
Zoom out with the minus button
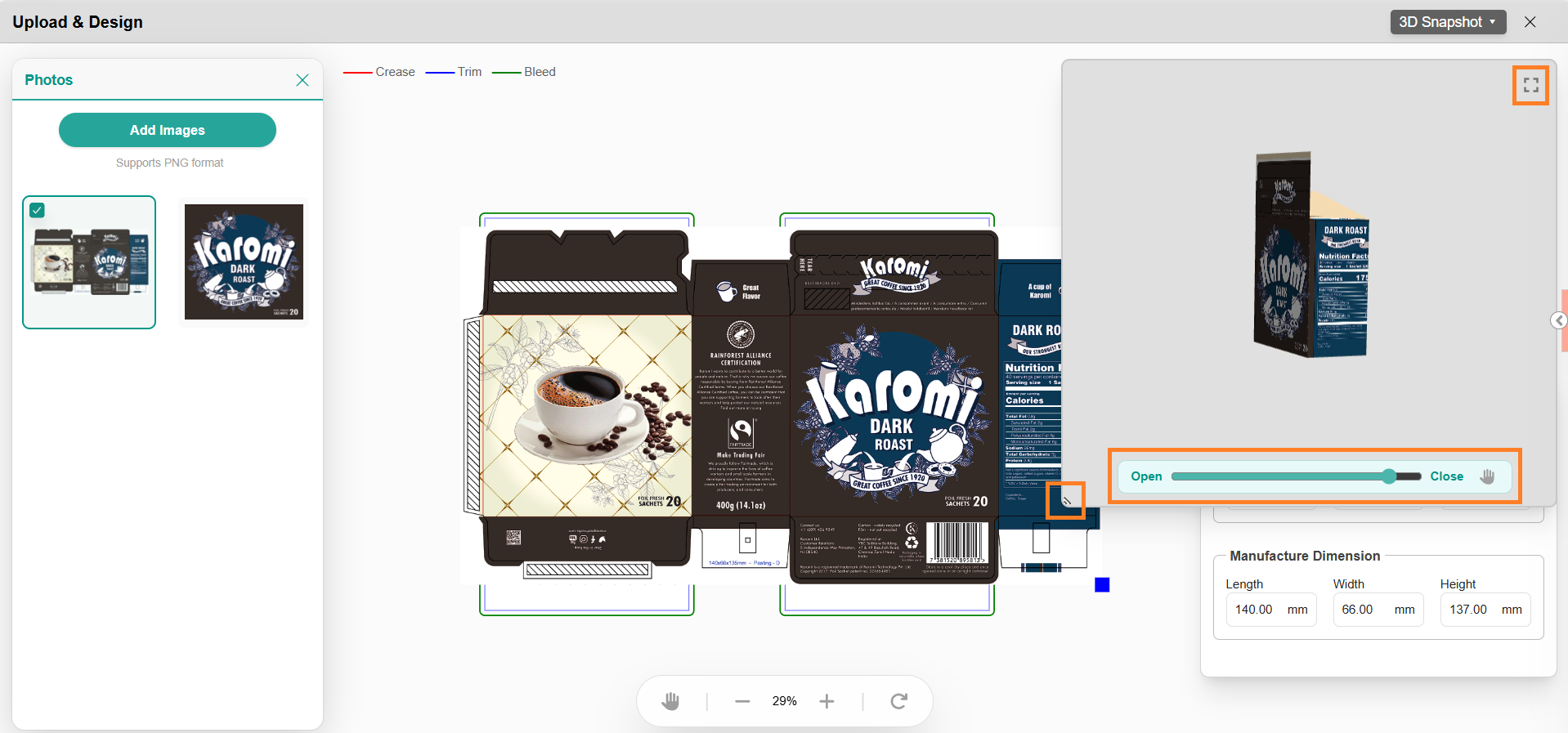[x=742, y=701]
